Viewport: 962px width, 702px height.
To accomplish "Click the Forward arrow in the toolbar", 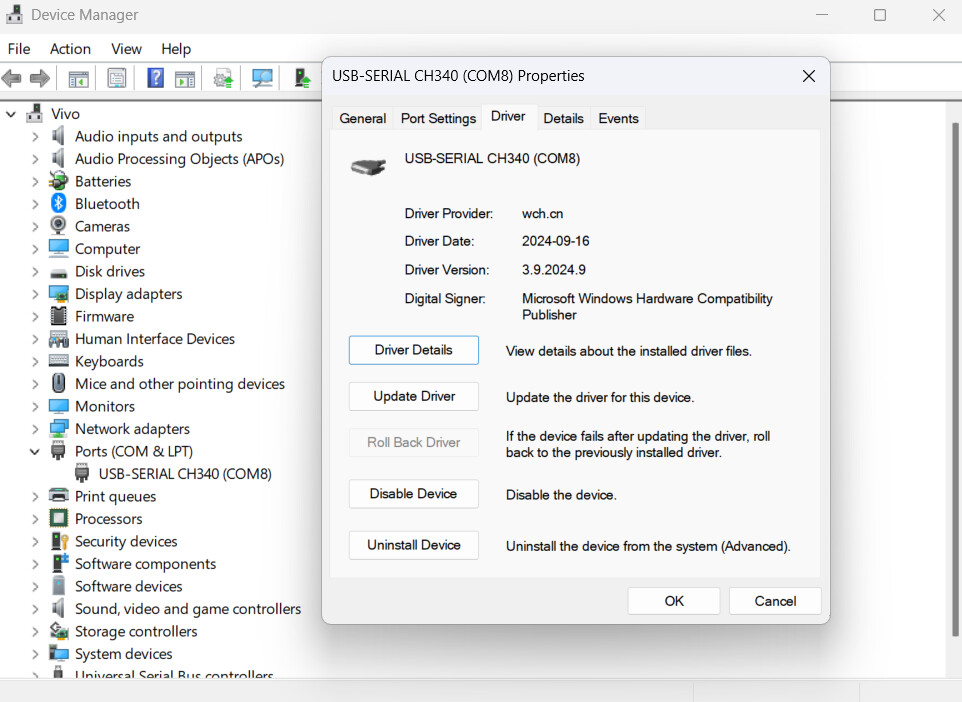I will point(39,79).
